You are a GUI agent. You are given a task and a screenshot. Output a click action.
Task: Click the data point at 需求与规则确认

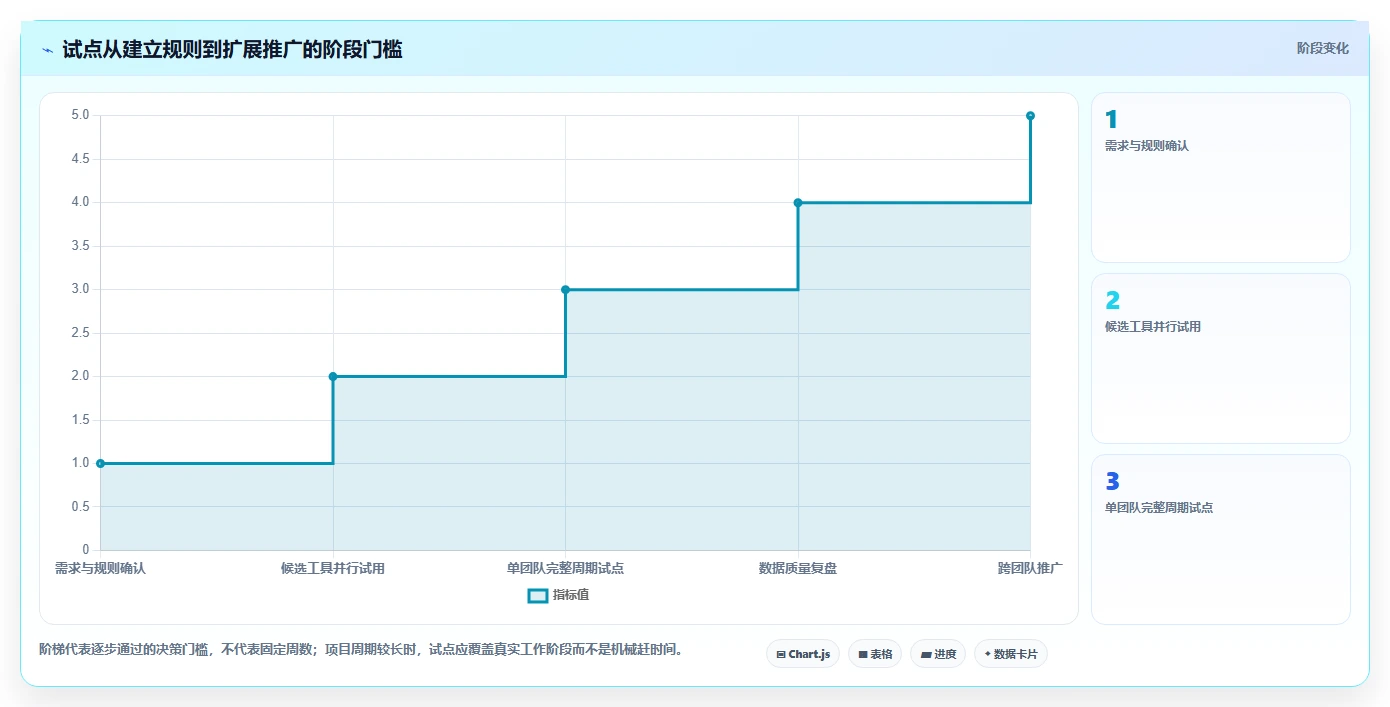[x=100, y=463]
